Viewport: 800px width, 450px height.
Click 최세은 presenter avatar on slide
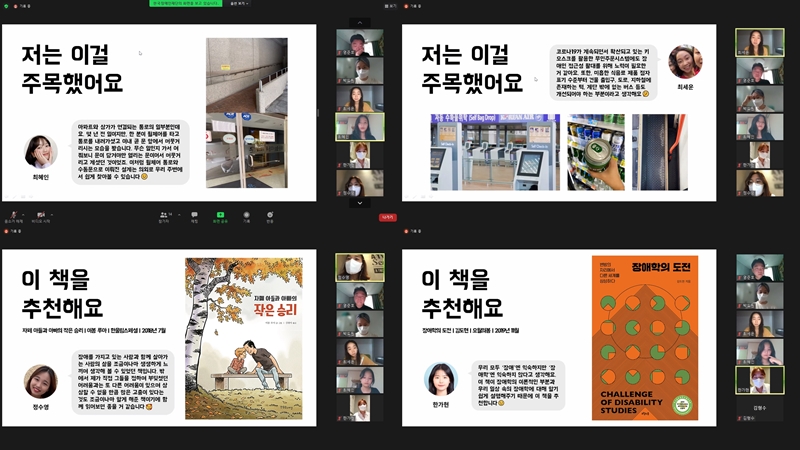[685, 62]
